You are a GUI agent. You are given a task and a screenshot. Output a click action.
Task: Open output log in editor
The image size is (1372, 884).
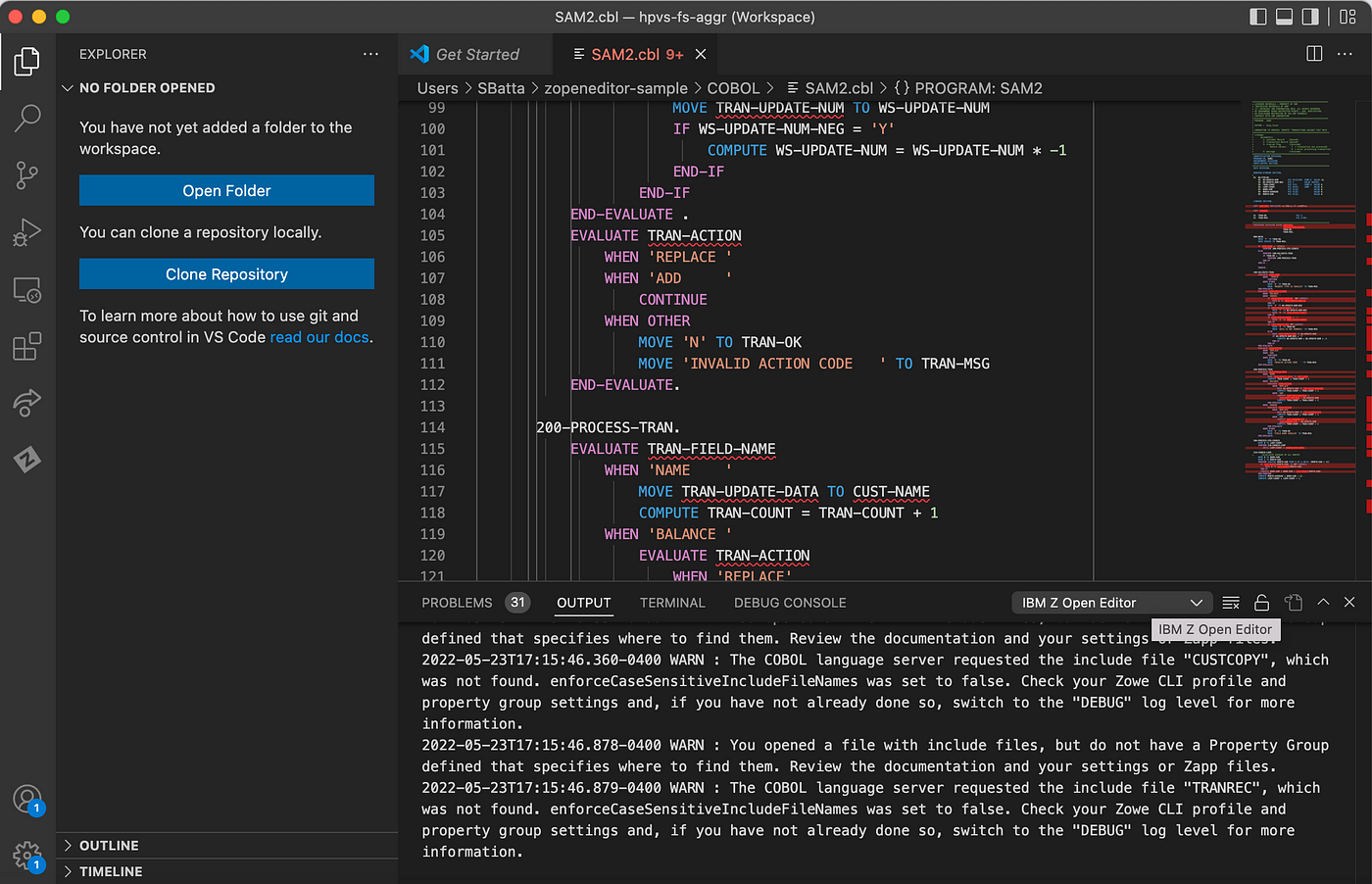tap(1294, 603)
